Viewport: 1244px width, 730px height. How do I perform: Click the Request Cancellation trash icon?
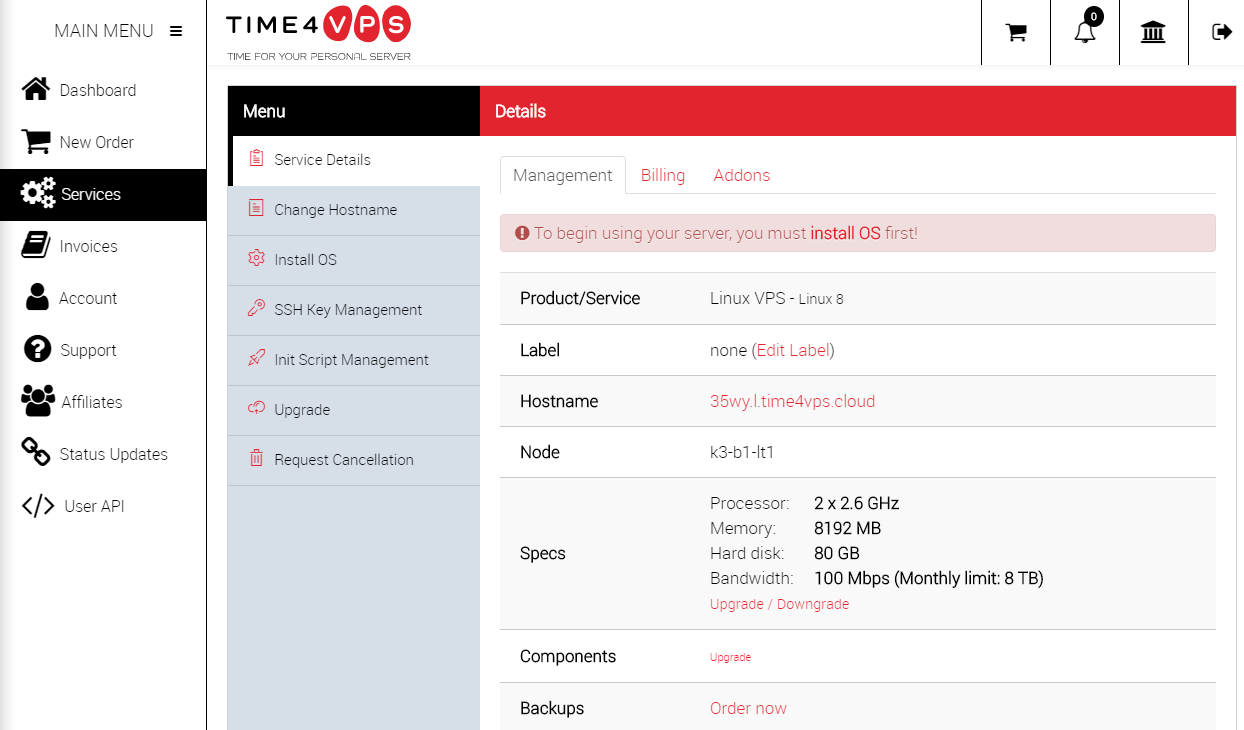256,459
